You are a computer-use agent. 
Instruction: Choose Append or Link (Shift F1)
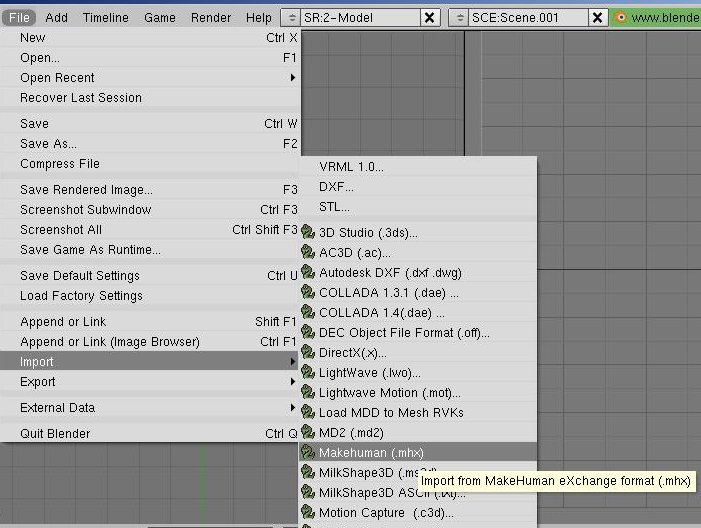point(150,321)
